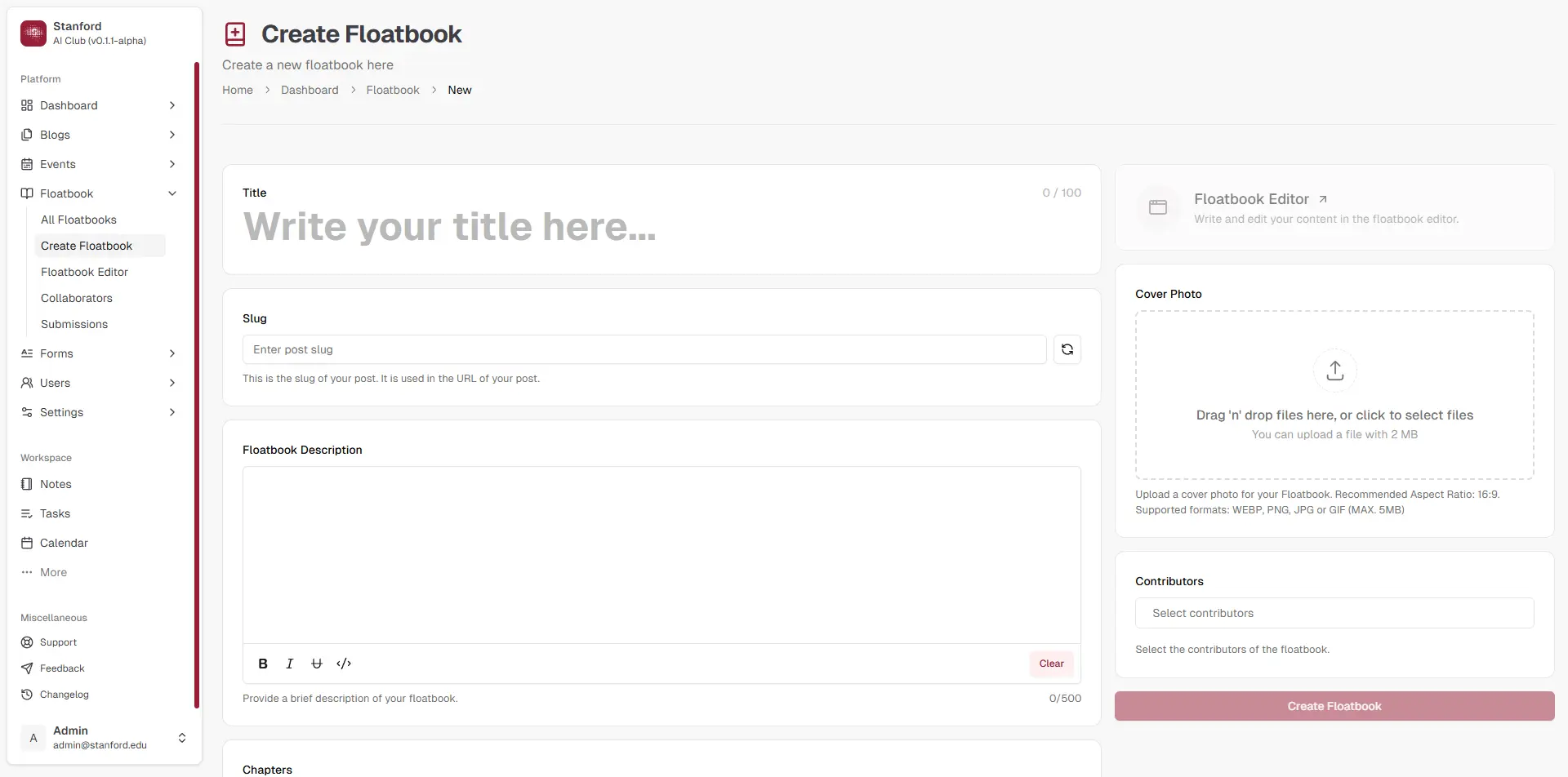The image size is (1568, 777).
Task: Open the Admin account switcher chevron
Action: [181, 737]
